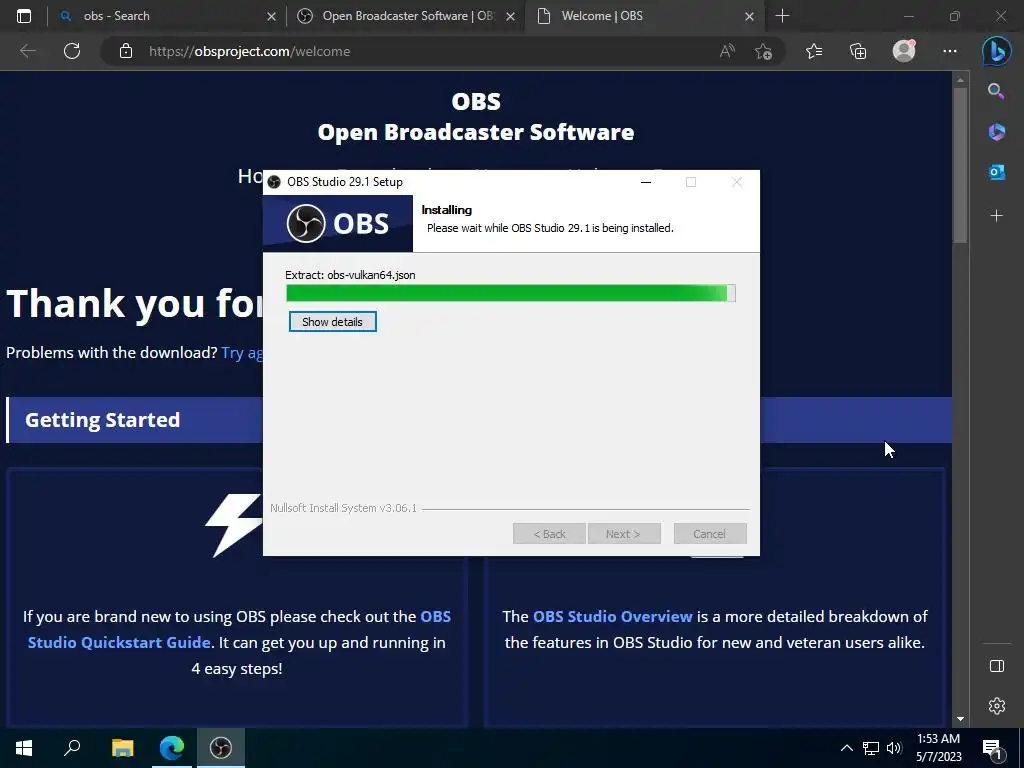Open the Microsoft 365 sidebar icon
Viewport: 1024px width, 768px height.
996,131
